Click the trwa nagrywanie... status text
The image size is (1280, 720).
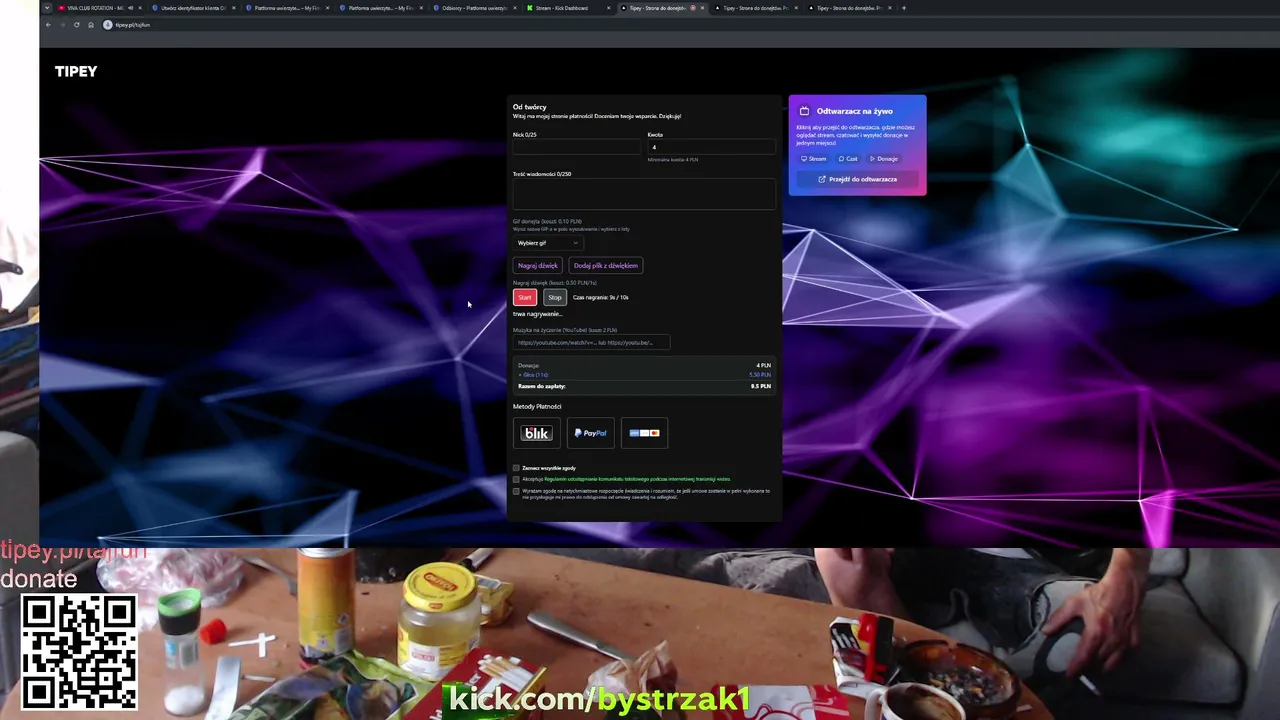click(538, 314)
